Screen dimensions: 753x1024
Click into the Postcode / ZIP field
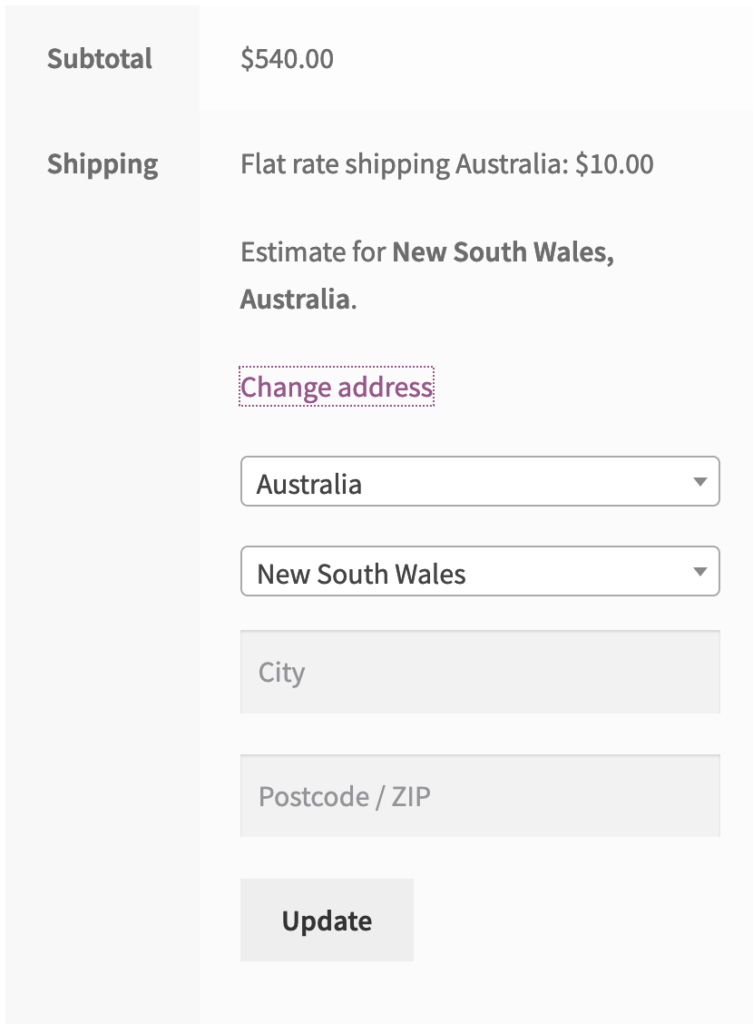tap(480, 796)
